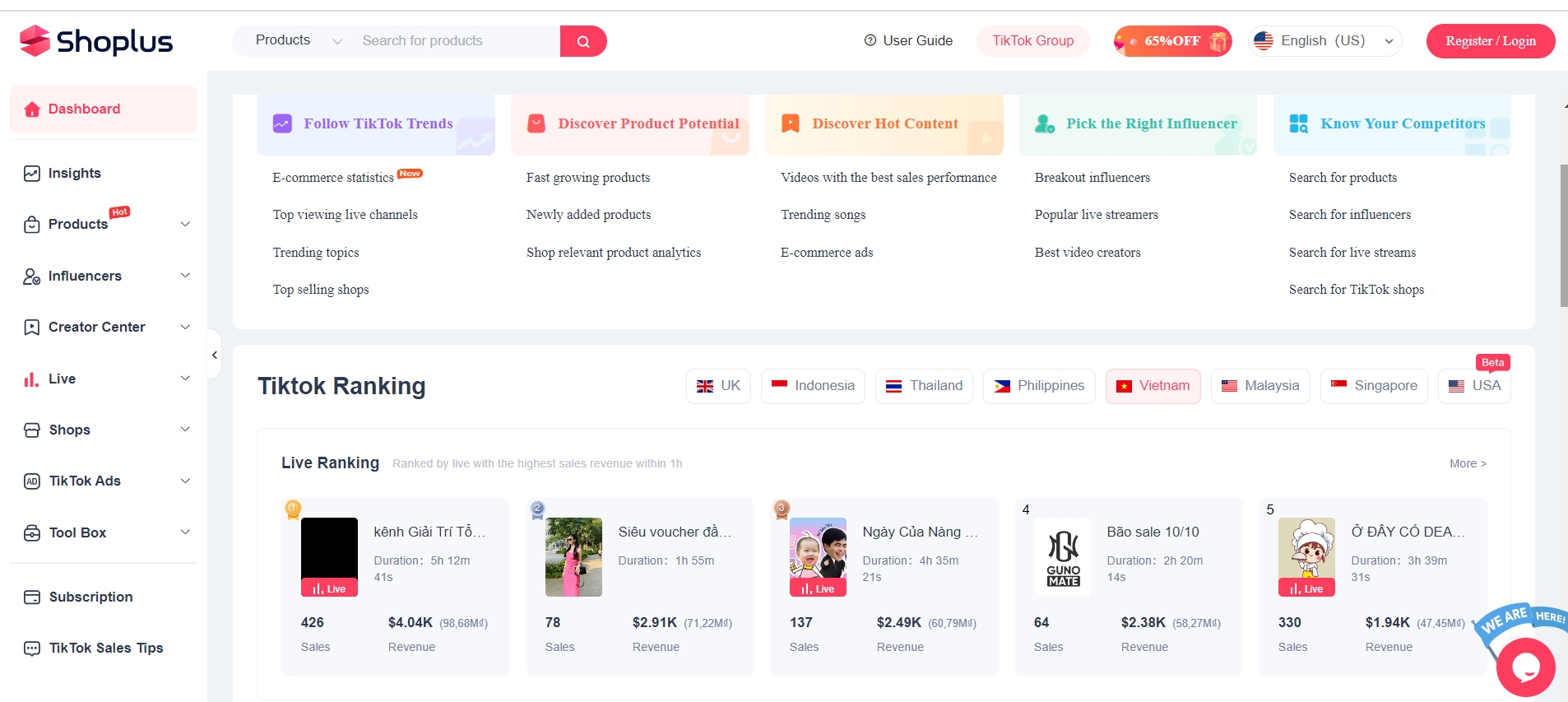
Task: Expand the Influencers sidebar menu chevron
Action: pyautogui.click(x=185, y=276)
